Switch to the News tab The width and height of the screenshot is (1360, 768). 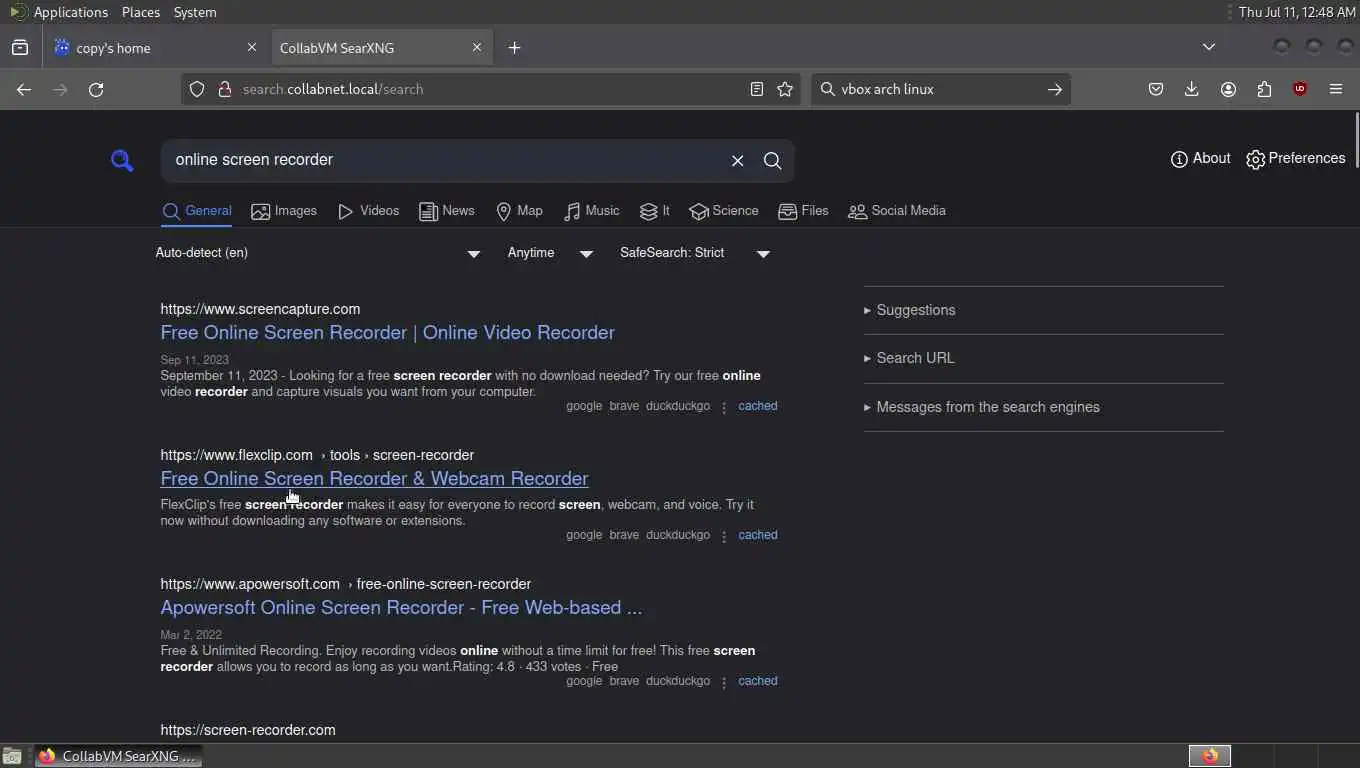[x=446, y=211]
